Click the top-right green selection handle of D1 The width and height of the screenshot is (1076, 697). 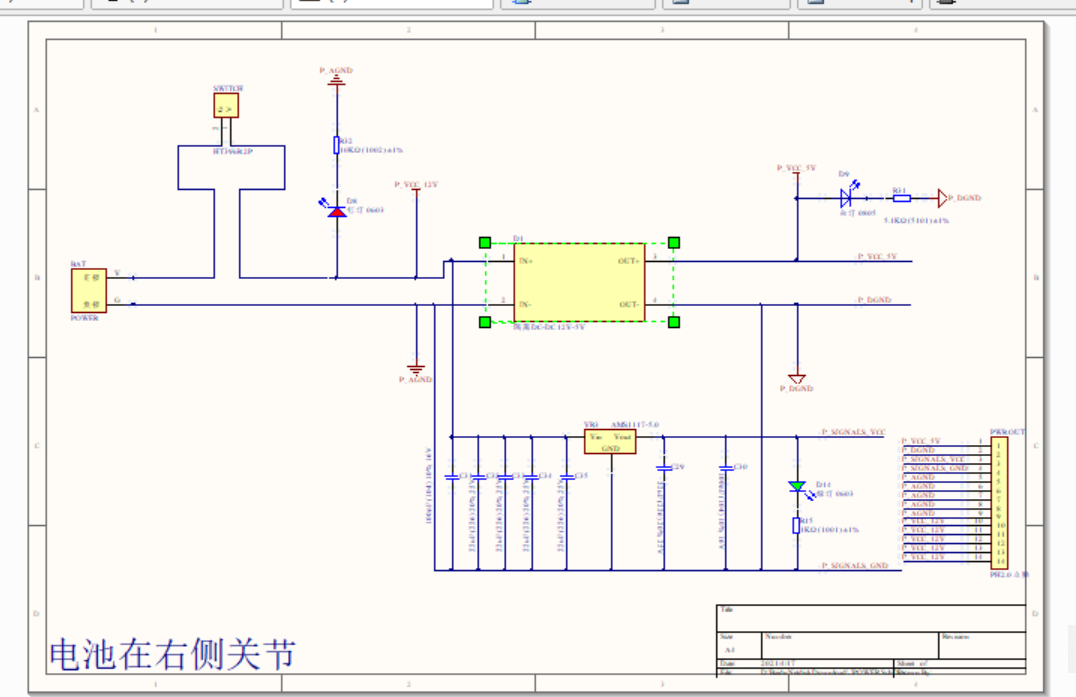coord(674,242)
